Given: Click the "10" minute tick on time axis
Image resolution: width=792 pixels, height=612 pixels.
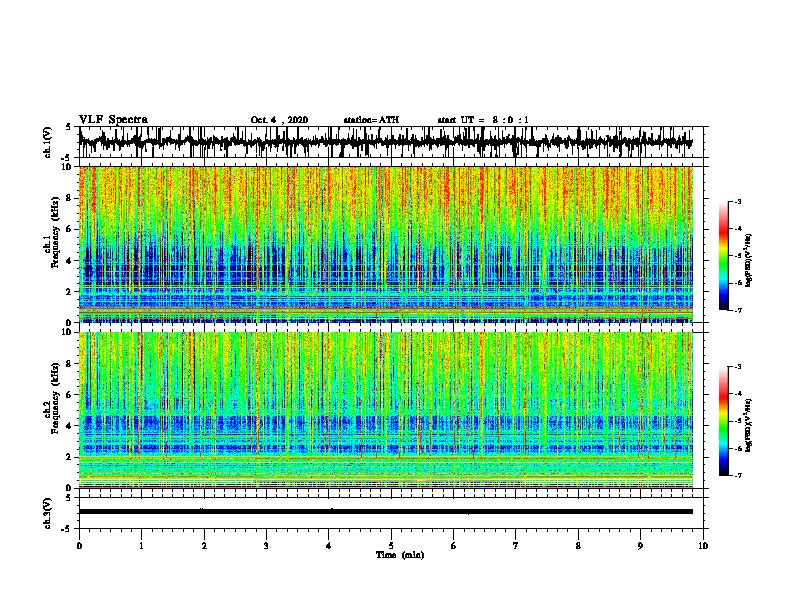Looking at the screenshot, I should coord(703,546).
